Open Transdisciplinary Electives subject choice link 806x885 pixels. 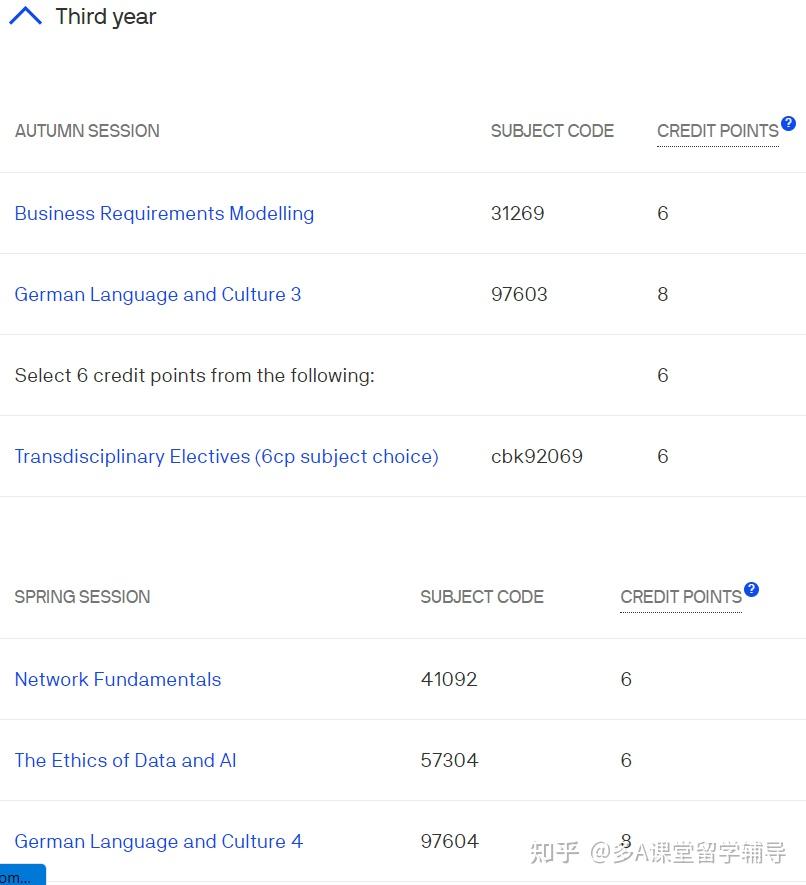(226, 457)
